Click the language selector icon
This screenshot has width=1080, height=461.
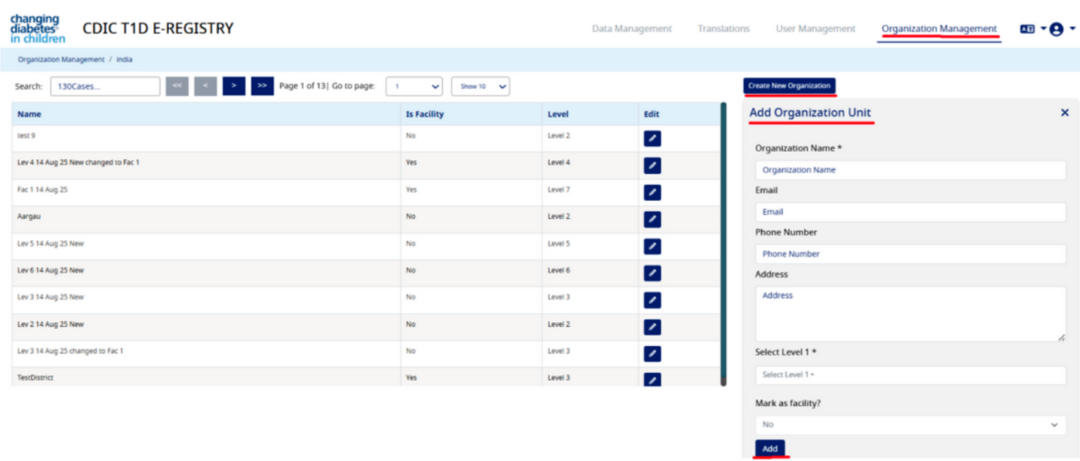1027,29
